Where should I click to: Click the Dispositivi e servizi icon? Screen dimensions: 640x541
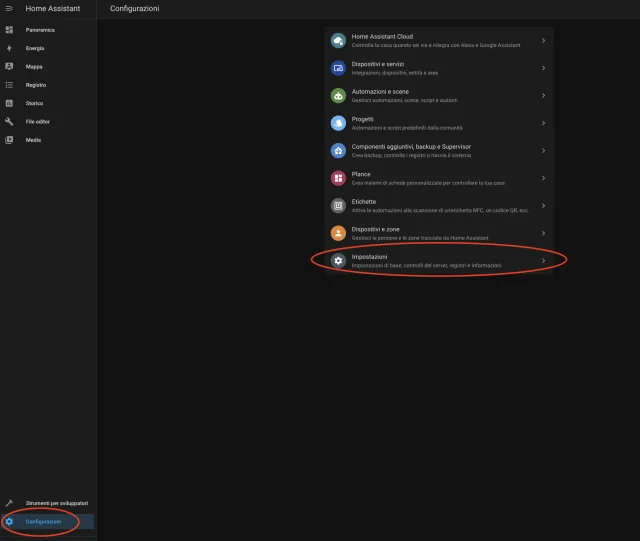tap(338, 68)
